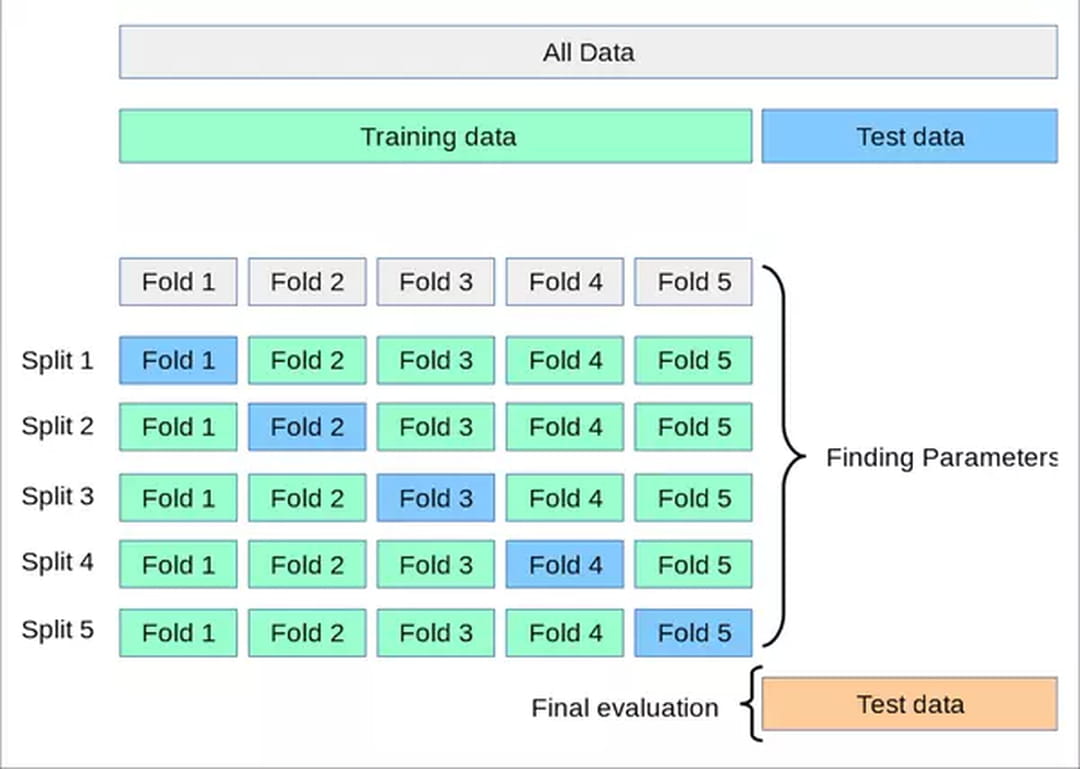
Task: Click the blue Fold 1 in Split 1
Action: [178, 360]
